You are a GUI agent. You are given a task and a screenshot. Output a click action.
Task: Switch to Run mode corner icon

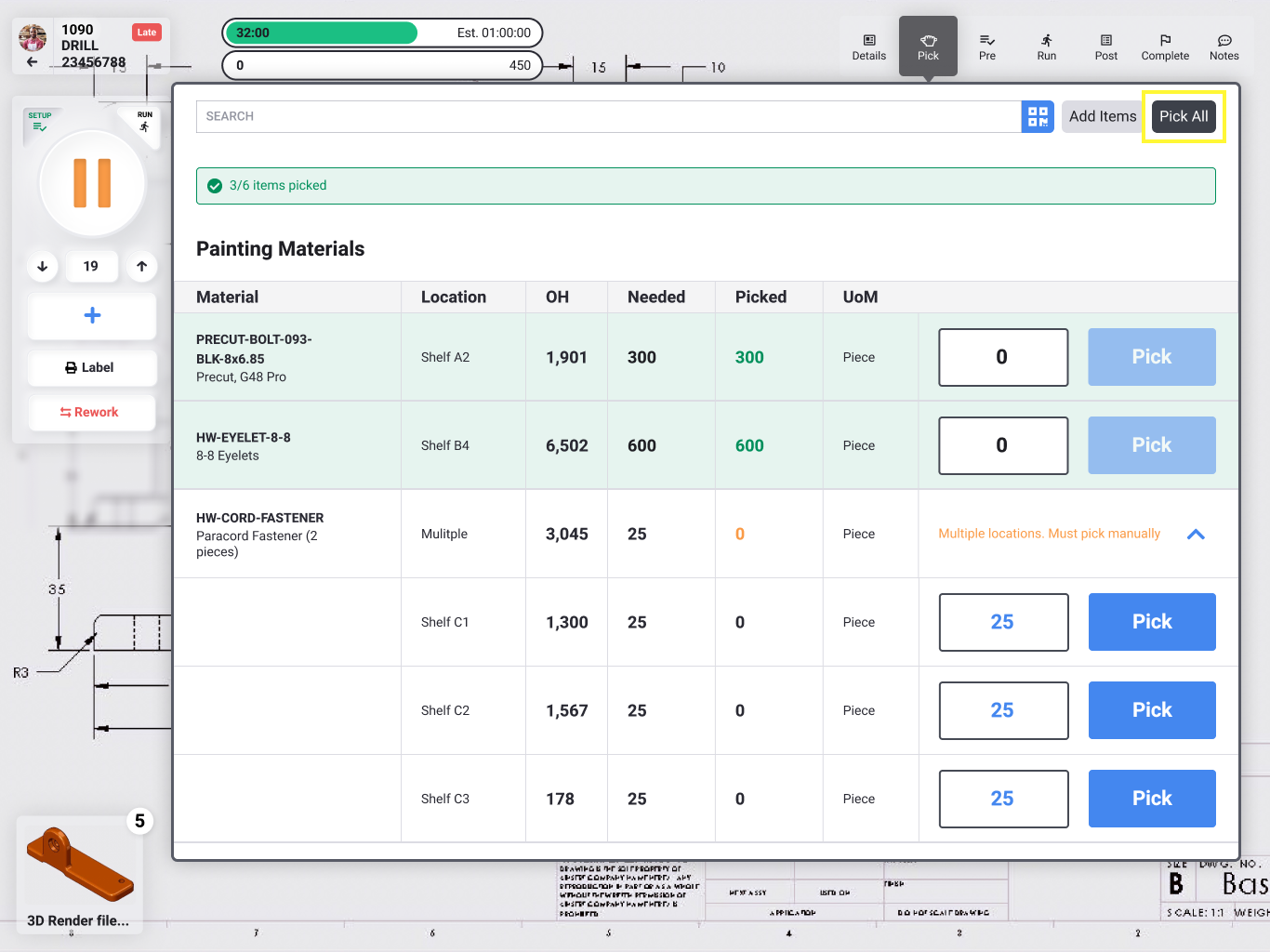144,122
